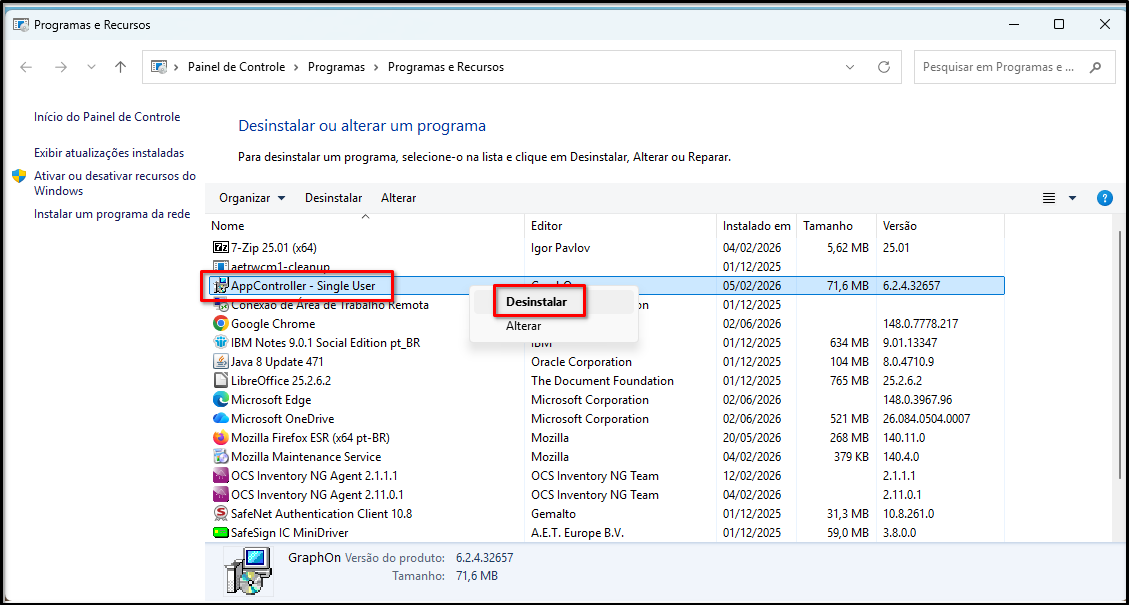Click Programas e Recursos in breadcrumb

pos(446,67)
